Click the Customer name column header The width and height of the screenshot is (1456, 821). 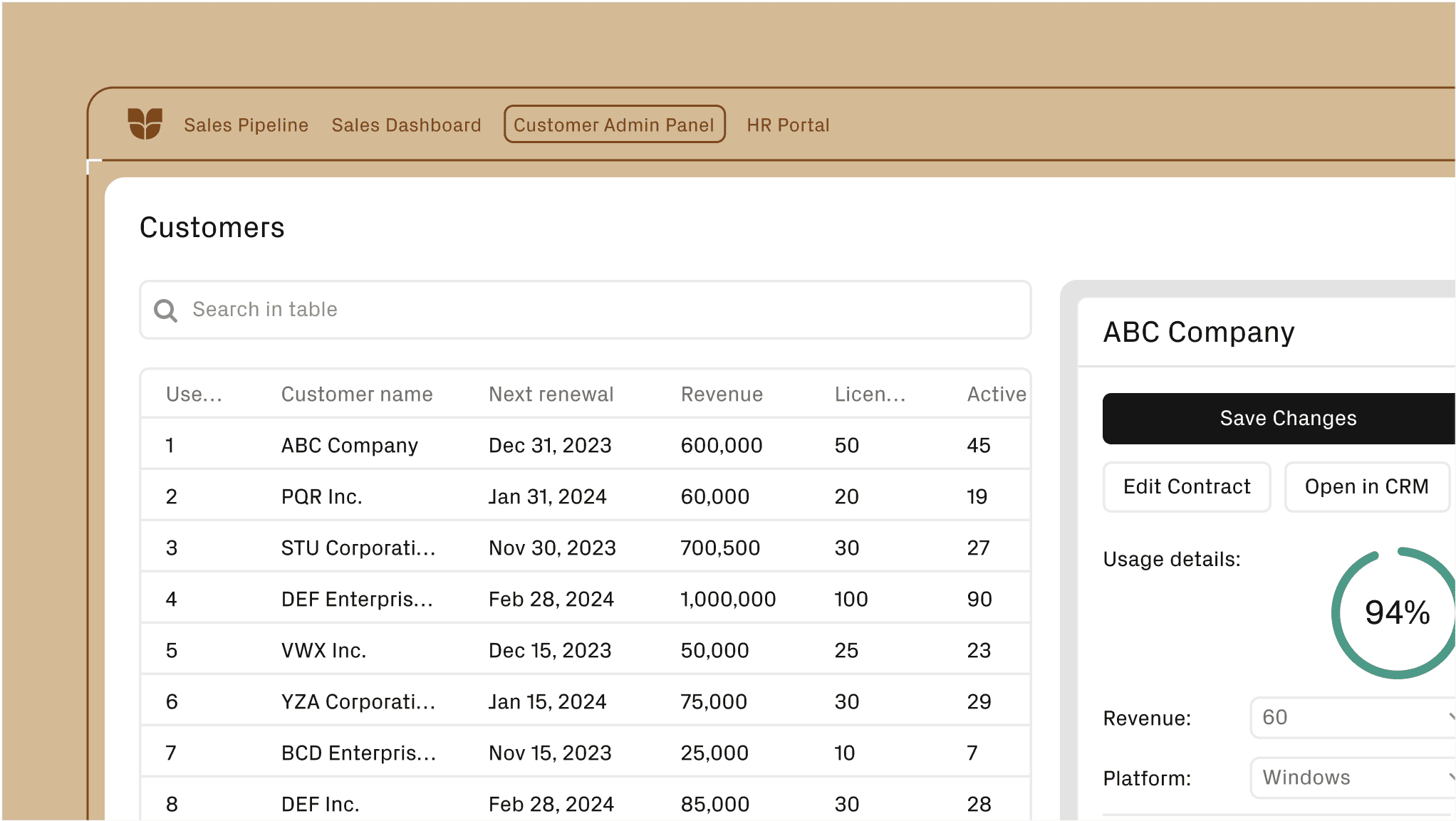click(357, 394)
